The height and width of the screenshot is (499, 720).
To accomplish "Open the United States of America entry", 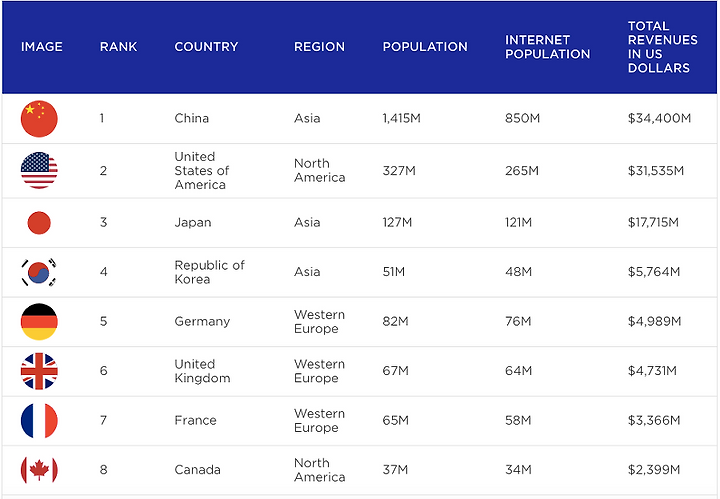I will 202,171.
